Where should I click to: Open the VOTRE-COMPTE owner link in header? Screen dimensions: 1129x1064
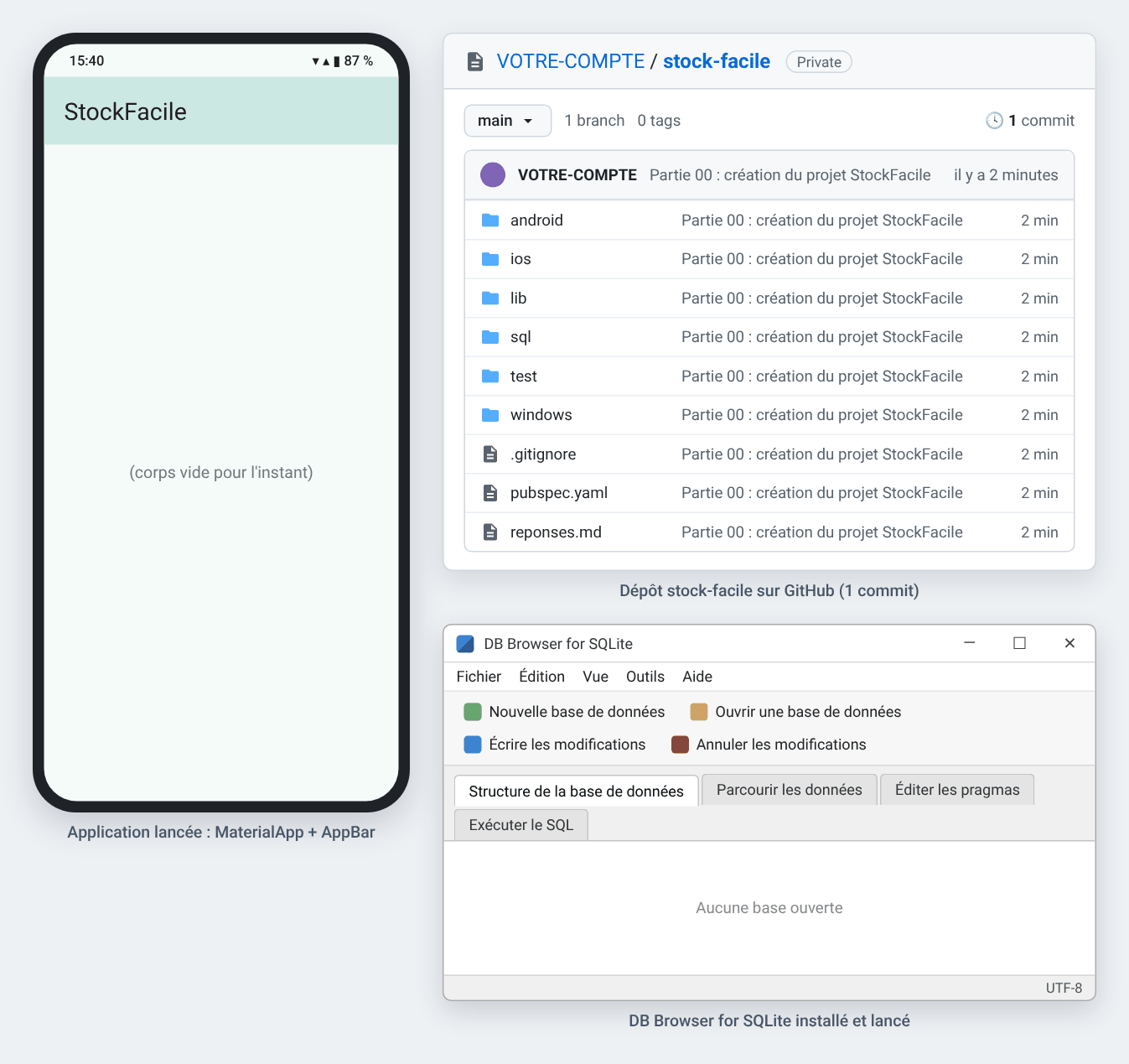(x=571, y=61)
